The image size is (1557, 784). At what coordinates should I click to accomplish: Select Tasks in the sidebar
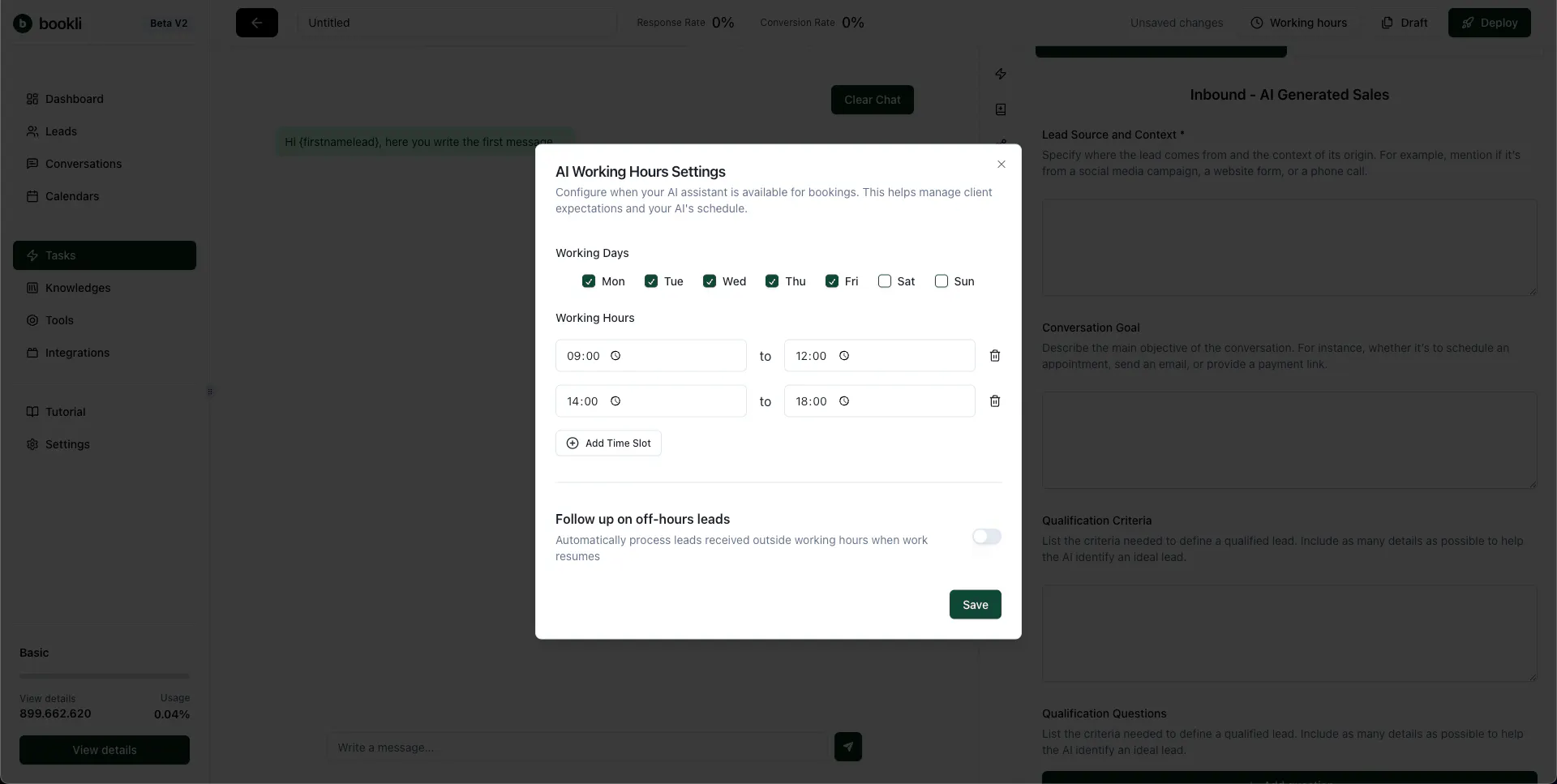point(104,255)
